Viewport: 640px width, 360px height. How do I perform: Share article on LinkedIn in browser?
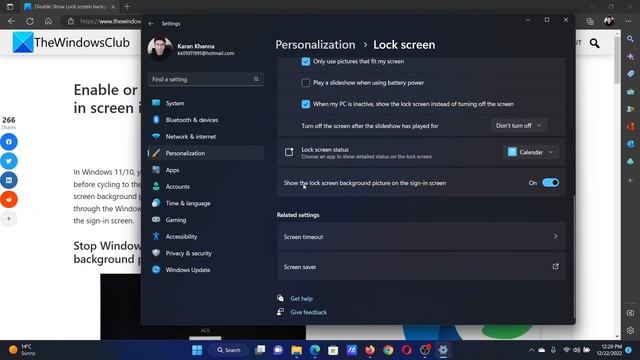coord(9,180)
